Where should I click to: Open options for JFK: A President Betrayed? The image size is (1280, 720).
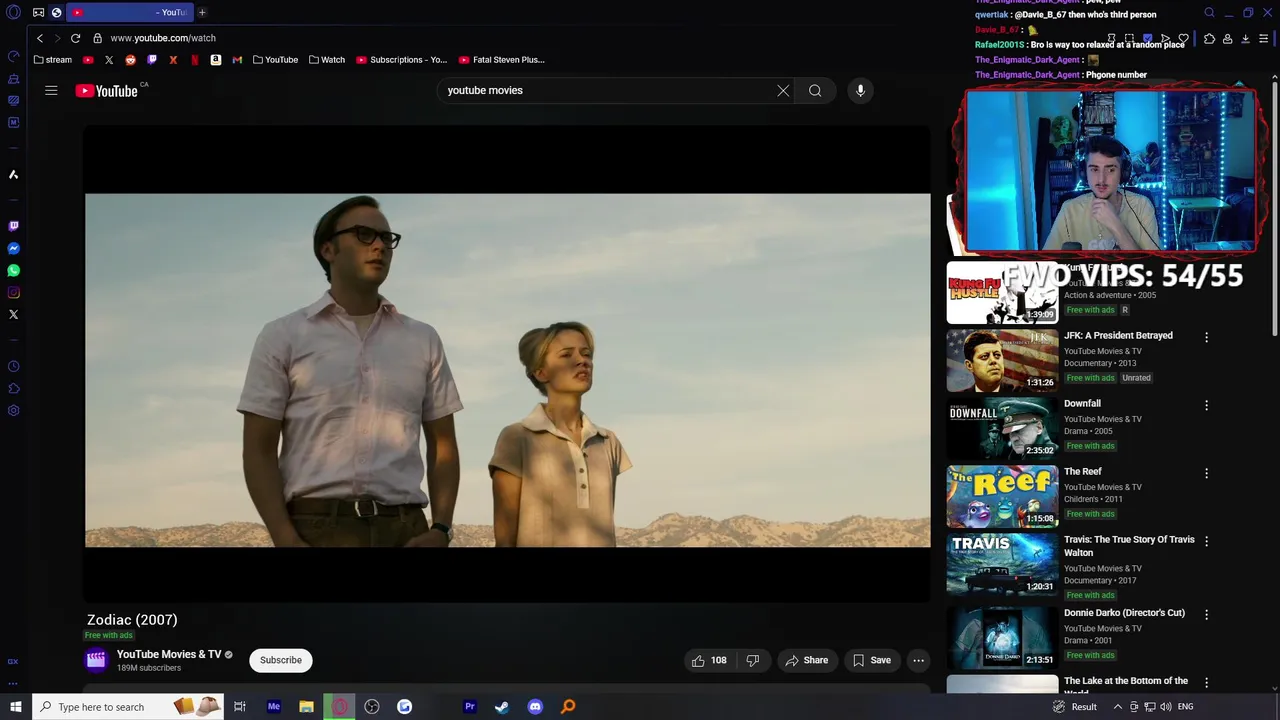click(1206, 338)
